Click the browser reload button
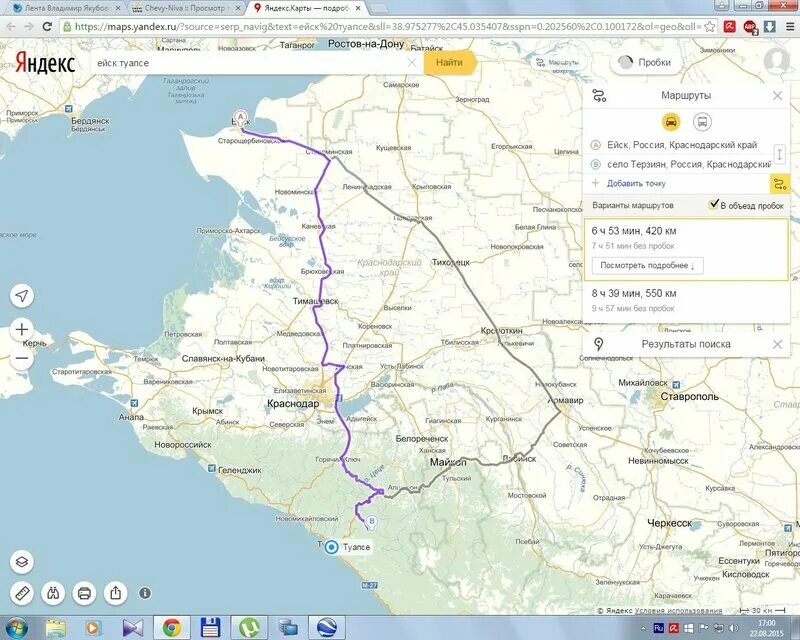The height and width of the screenshot is (640, 800). tap(47, 27)
